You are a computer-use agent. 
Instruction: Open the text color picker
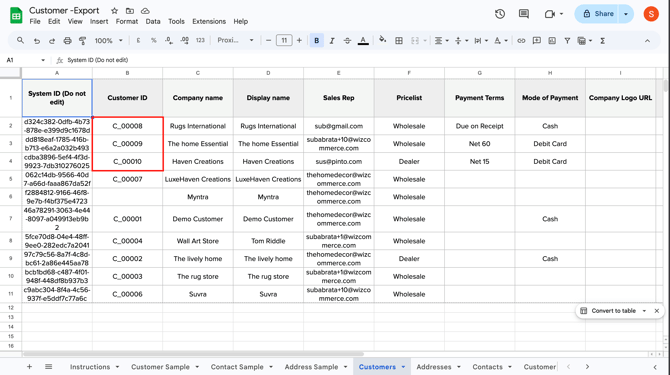click(x=363, y=41)
